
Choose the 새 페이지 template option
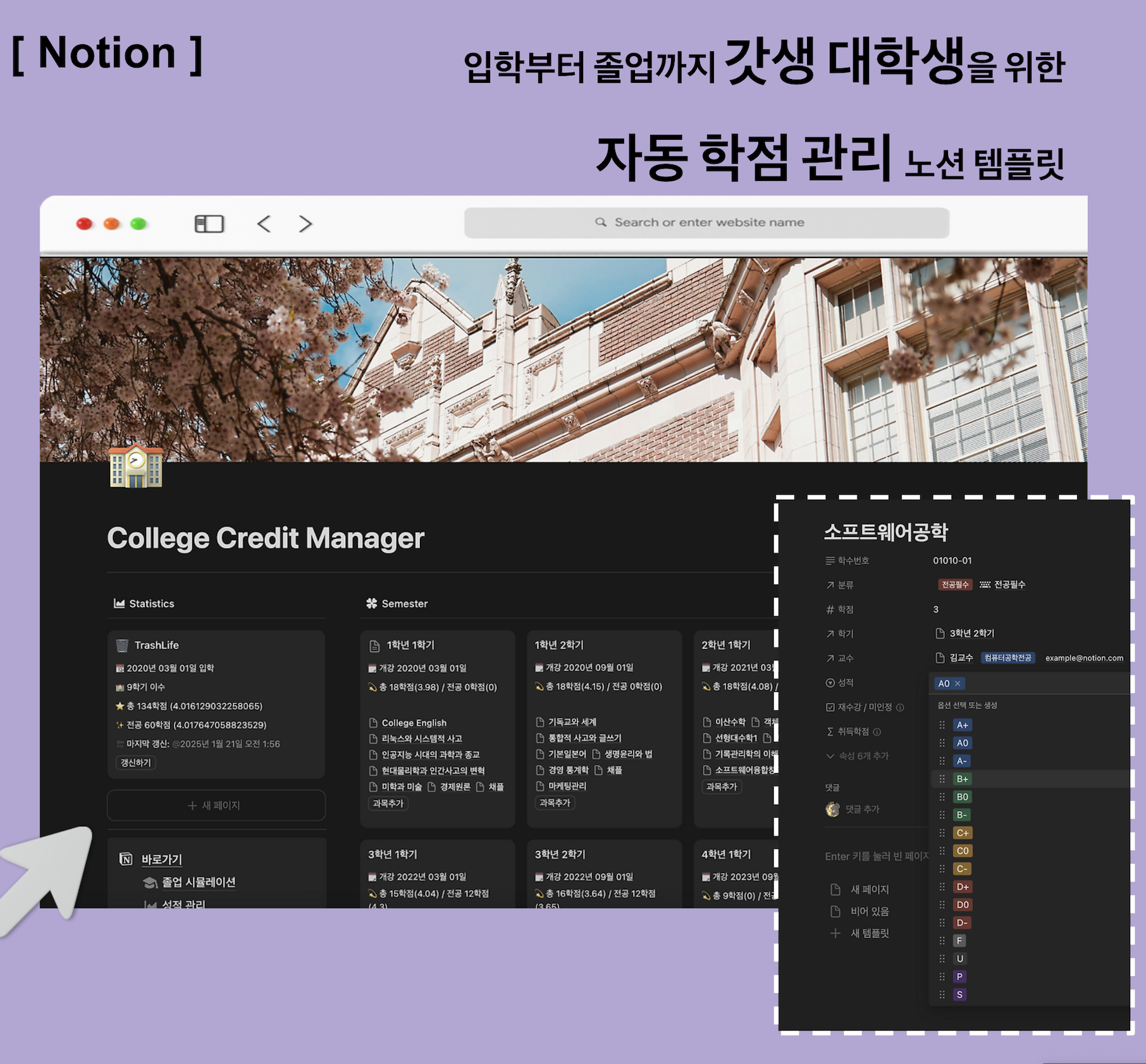[869, 889]
